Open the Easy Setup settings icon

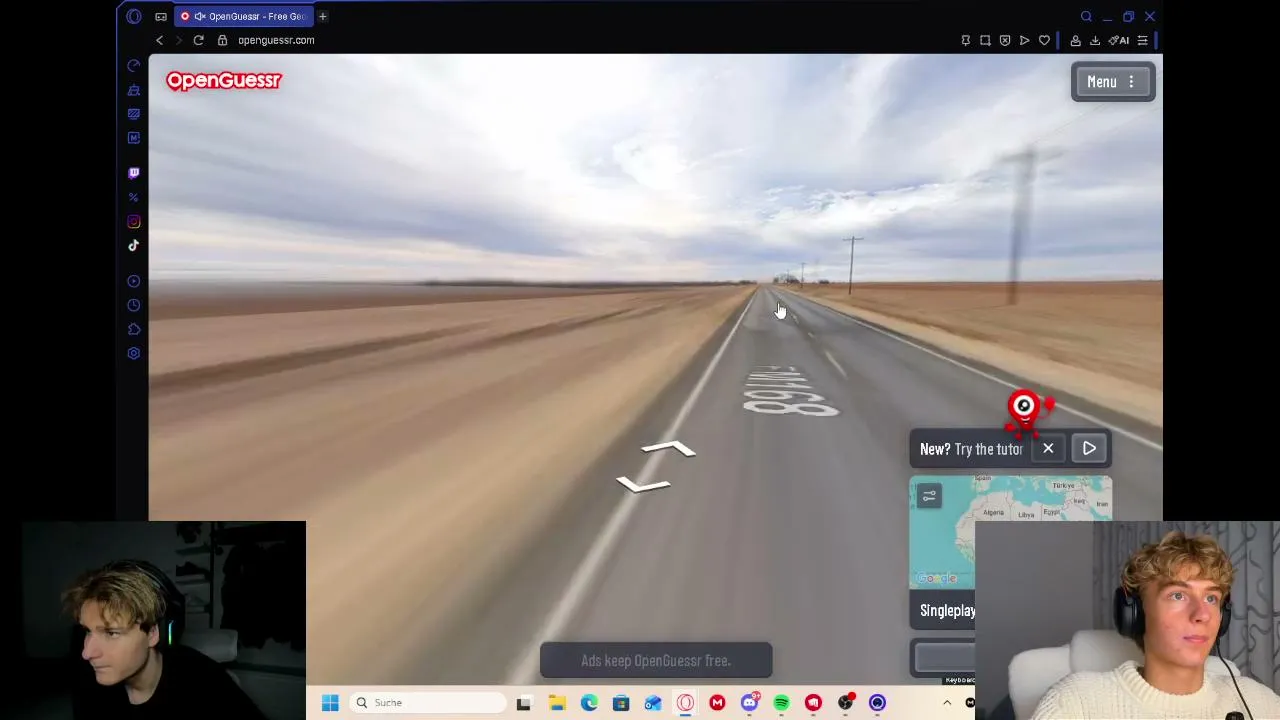1142,40
